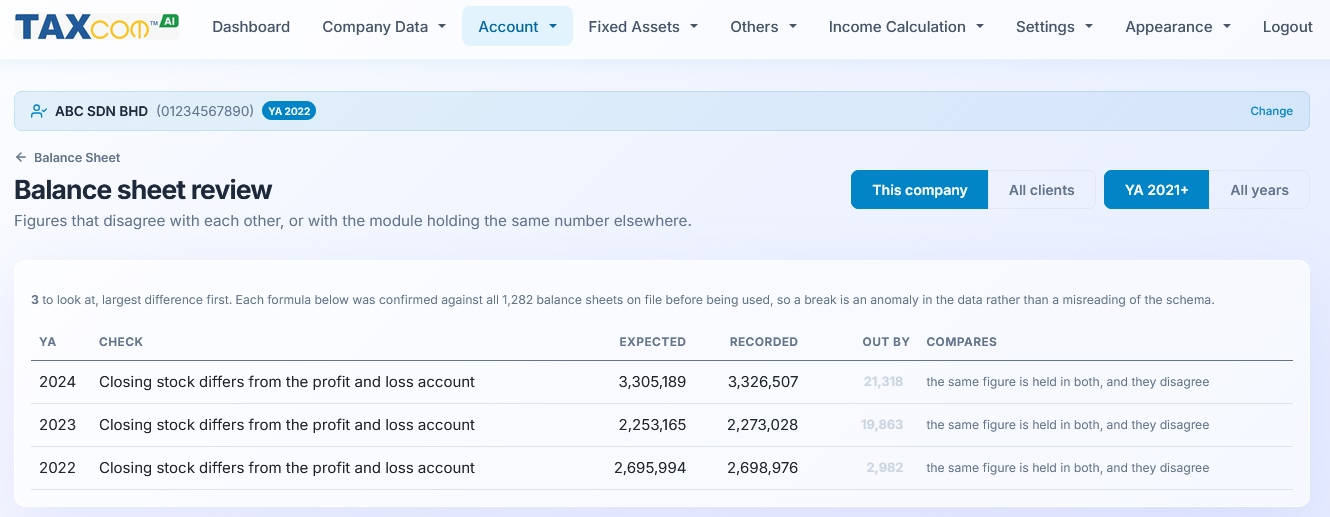
Task: Click the out-by amount 21,318
Action: coord(883,382)
